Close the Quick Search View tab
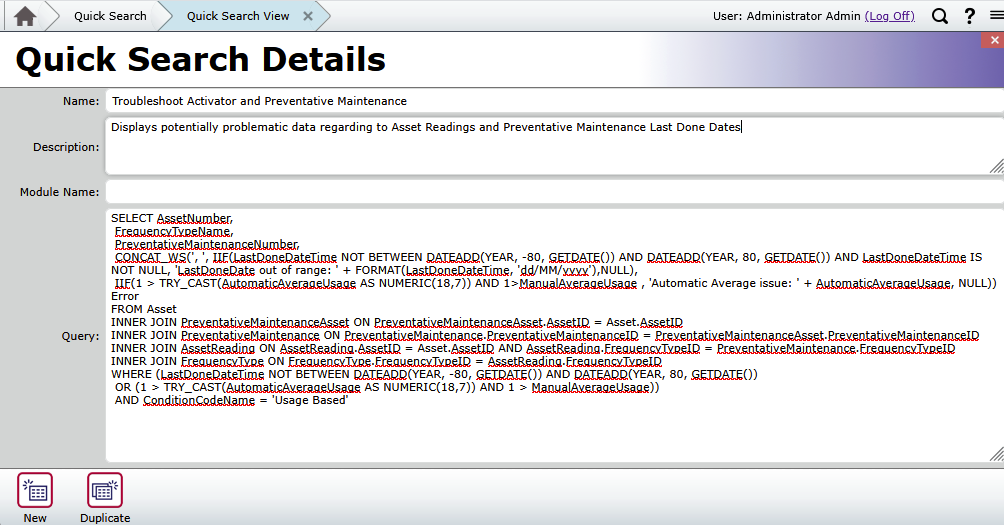The height and width of the screenshot is (525, 1004). (308, 16)
